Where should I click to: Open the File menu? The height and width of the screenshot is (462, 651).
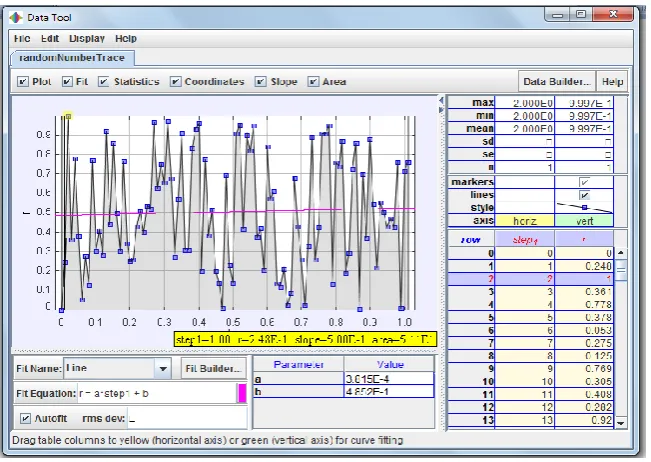coord(22,39)
